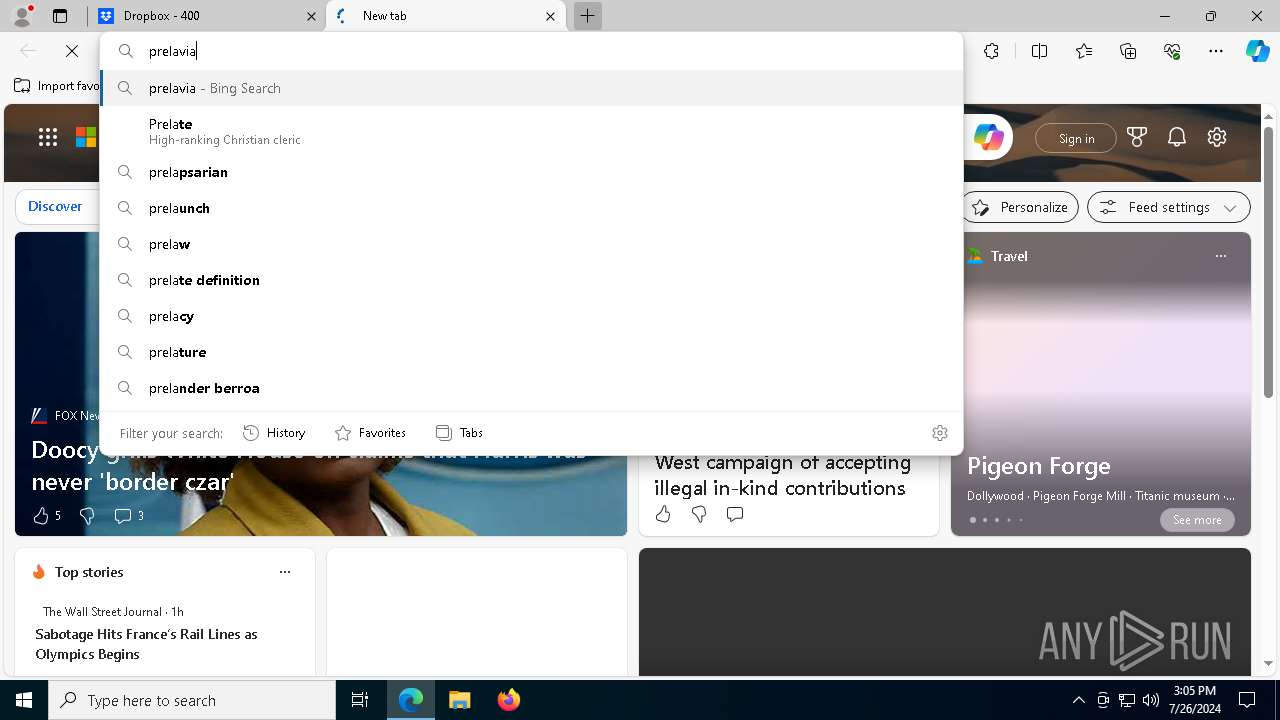This screenshot has width=1280, height=720.
Task: Like the illegal in-kind contributions story
Action: pos(663,514)
